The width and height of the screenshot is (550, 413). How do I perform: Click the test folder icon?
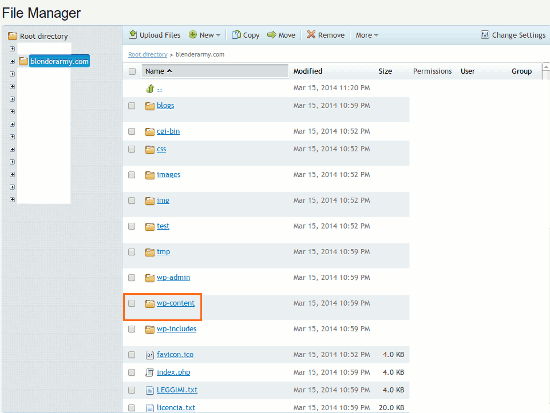tap(150, 227)
